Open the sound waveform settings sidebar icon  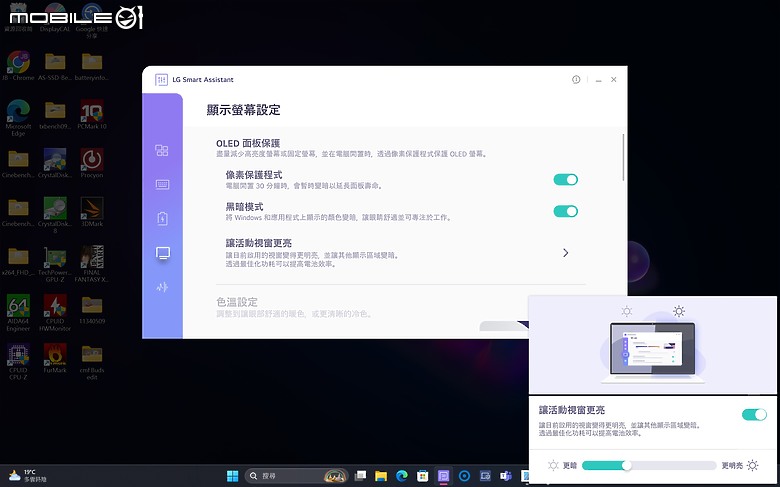[x=162, y=288]
